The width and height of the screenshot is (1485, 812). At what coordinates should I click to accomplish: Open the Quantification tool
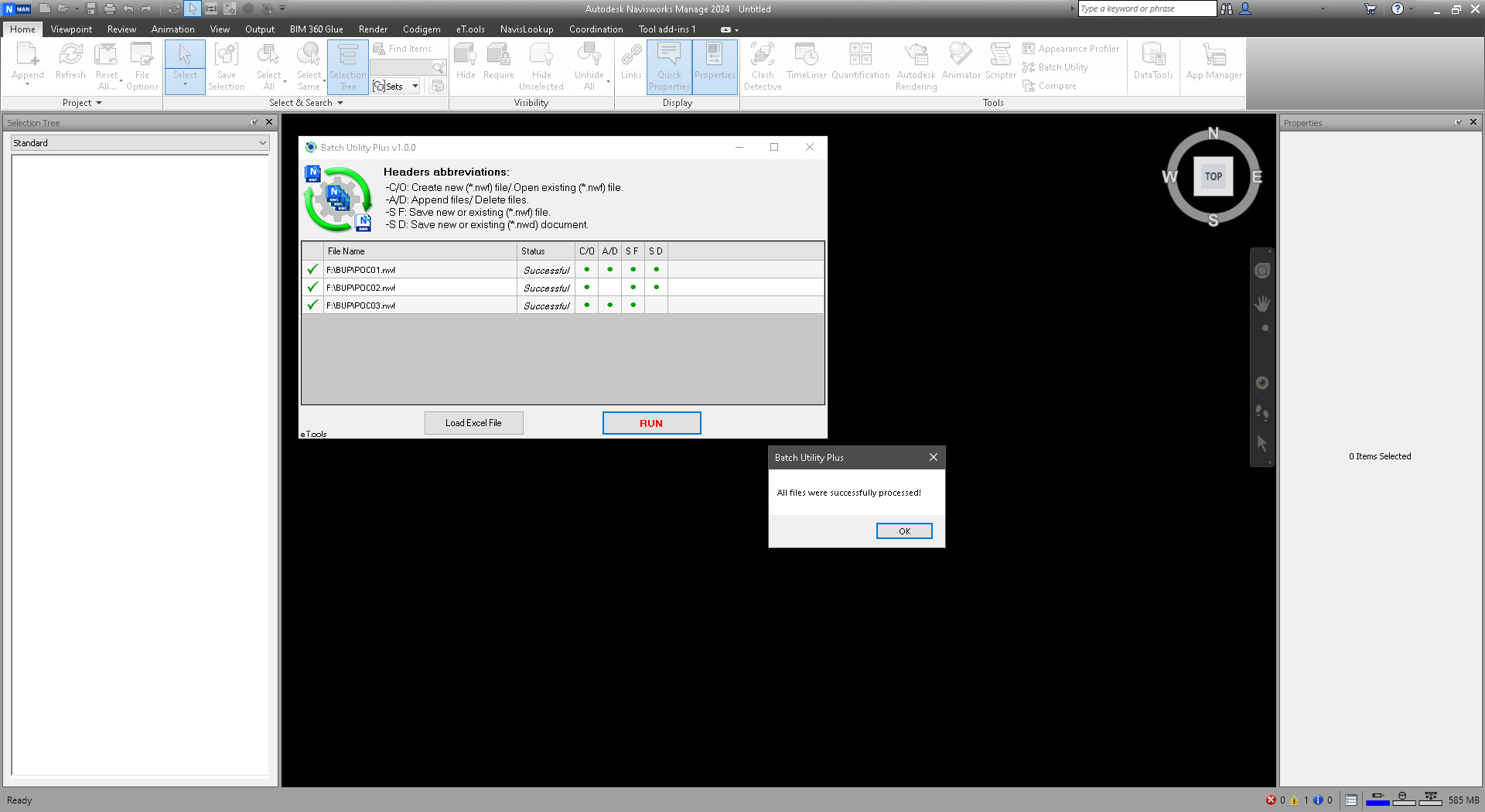861,61
